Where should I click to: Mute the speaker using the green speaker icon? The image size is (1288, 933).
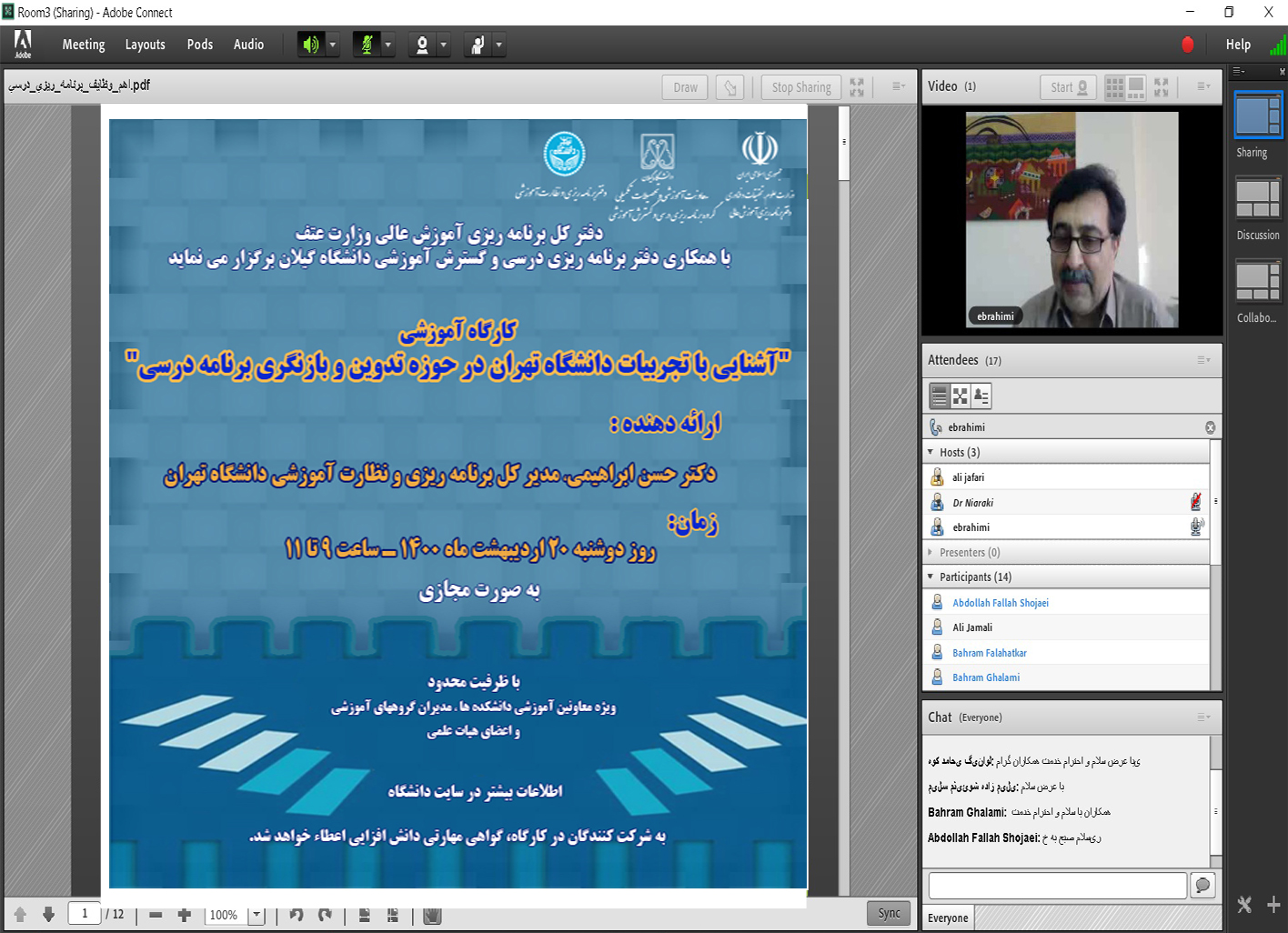coord(310,45)
